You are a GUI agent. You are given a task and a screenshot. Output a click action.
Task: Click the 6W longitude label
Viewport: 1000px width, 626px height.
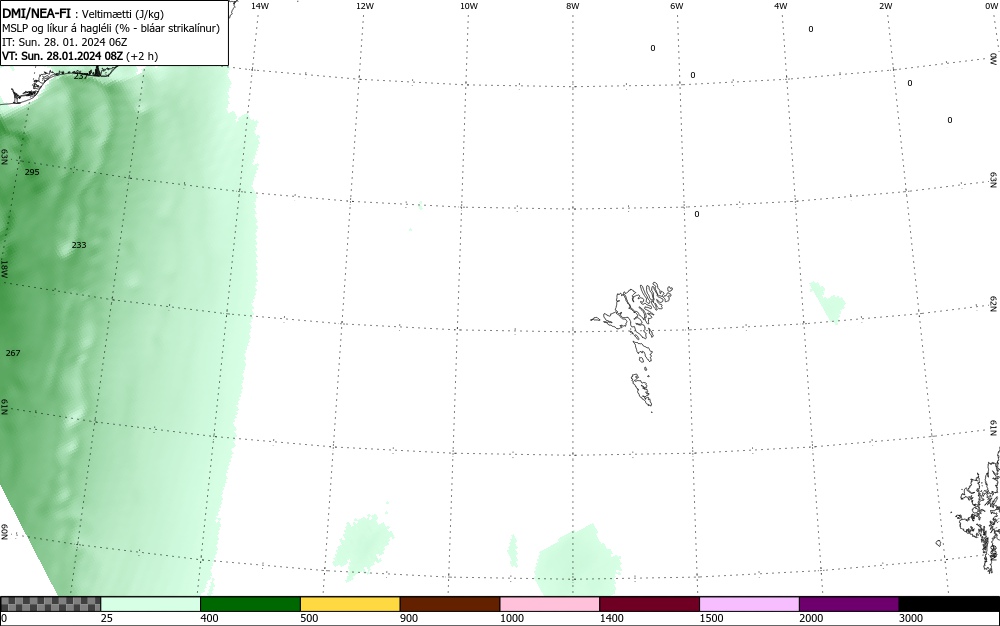[677, 6]
